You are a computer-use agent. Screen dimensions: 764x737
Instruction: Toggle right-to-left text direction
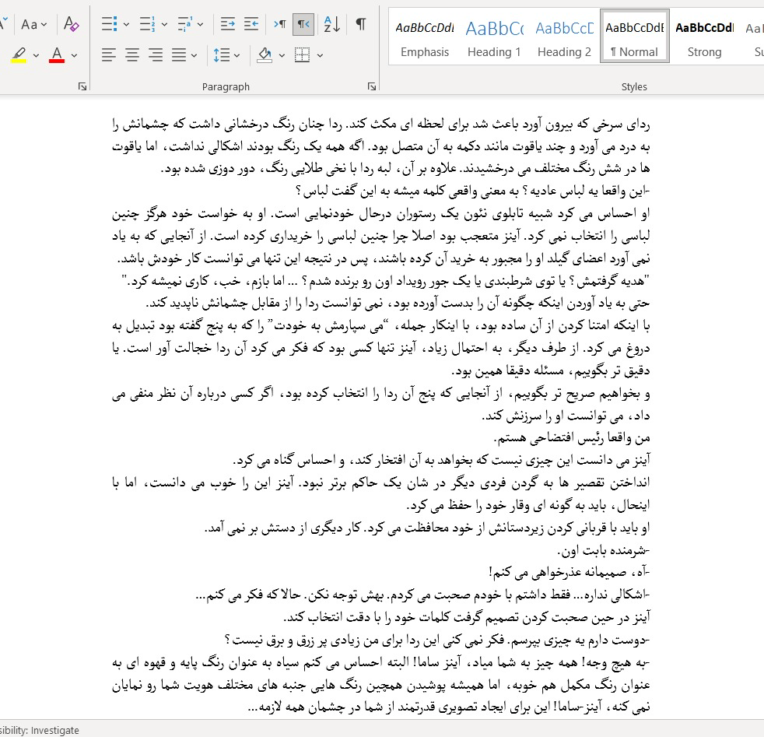coord(303,24)
